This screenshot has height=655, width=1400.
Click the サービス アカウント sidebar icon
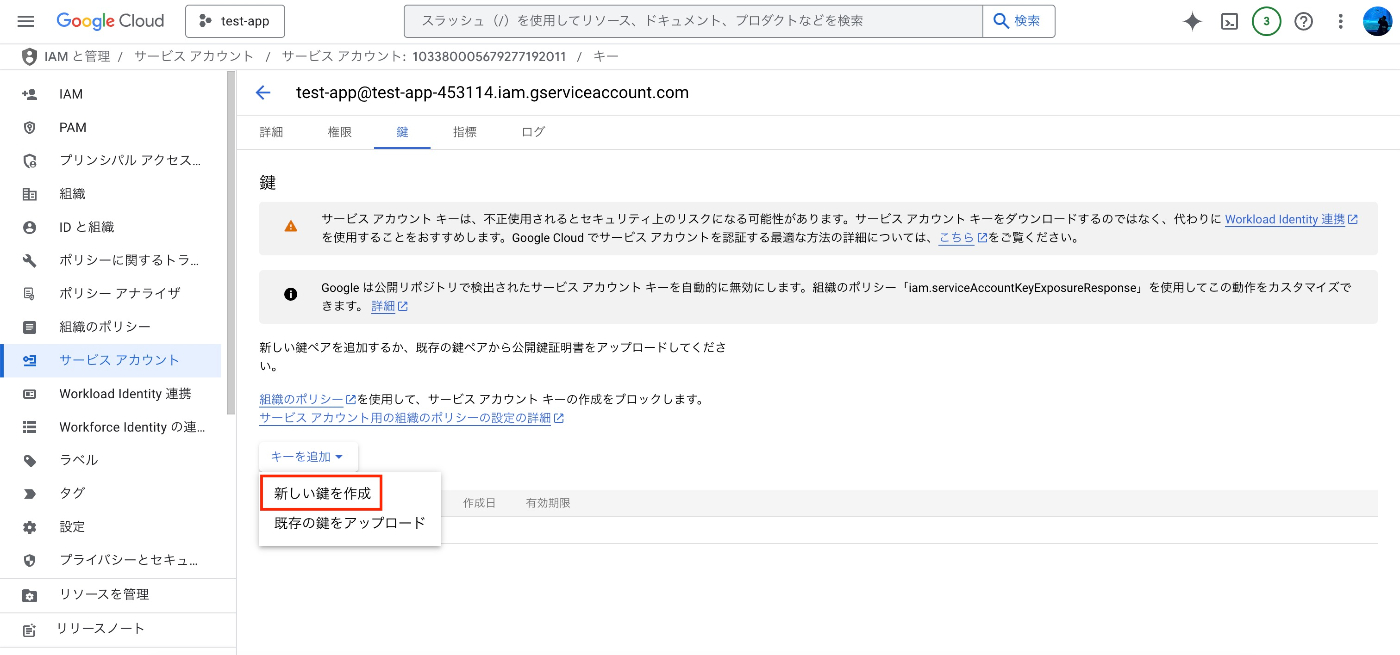[29, 360]
